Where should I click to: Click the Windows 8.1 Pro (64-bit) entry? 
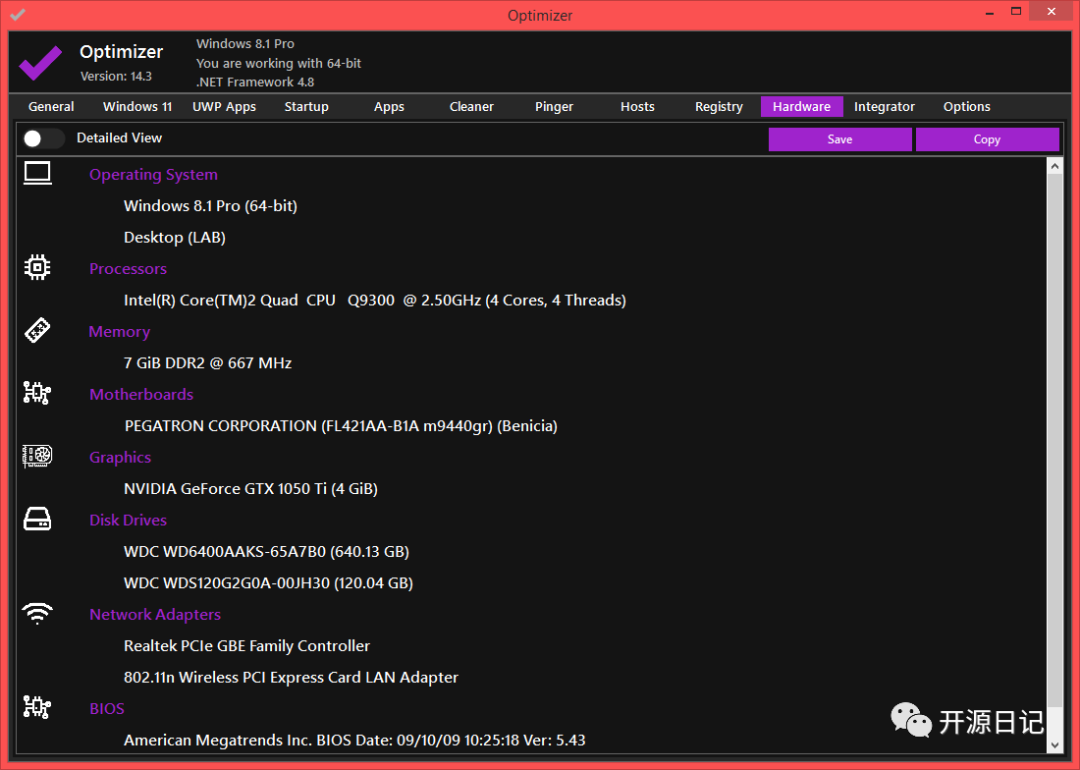tap(210, 206)
